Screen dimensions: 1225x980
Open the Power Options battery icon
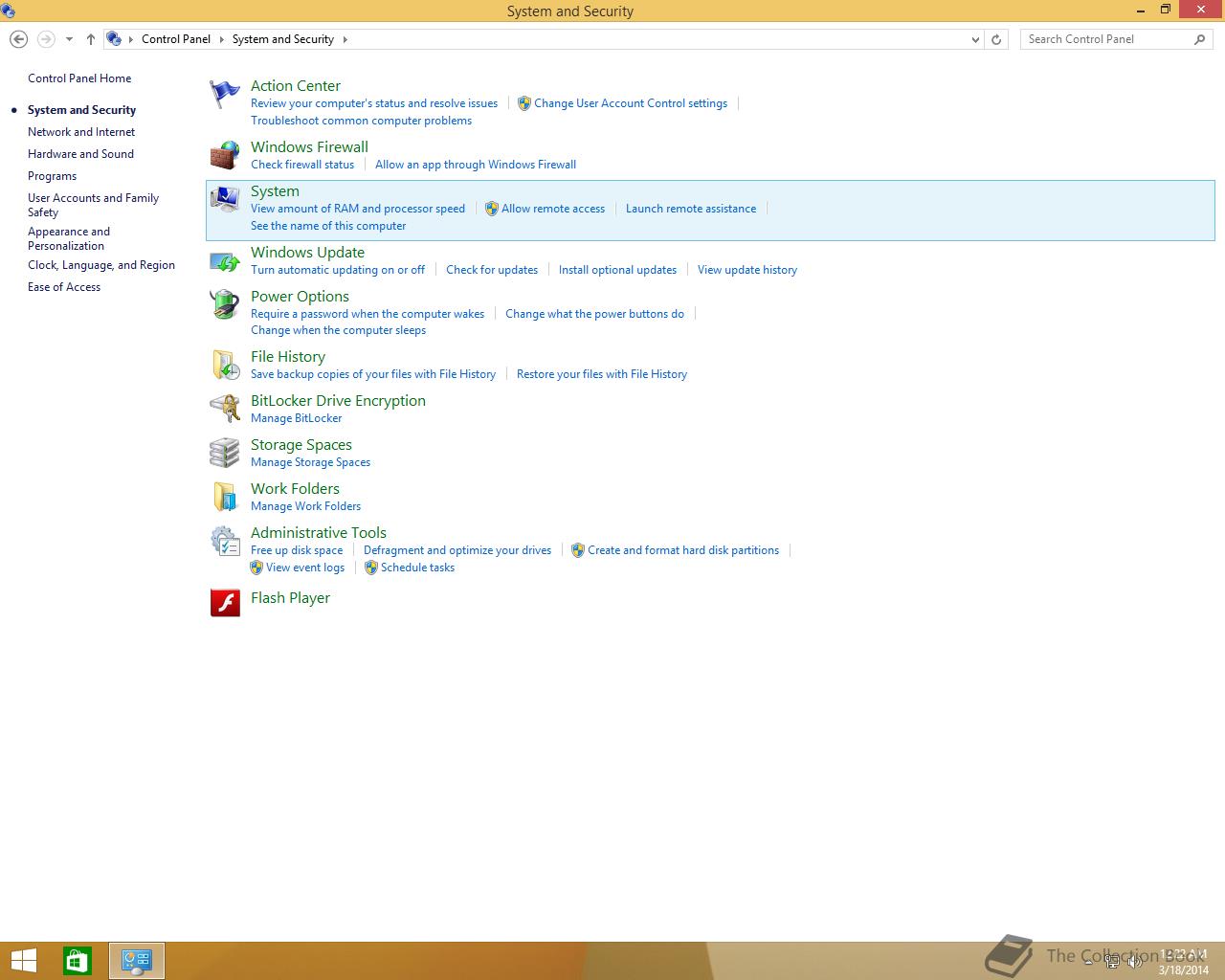pyautogui.click(x=225, y=304)
